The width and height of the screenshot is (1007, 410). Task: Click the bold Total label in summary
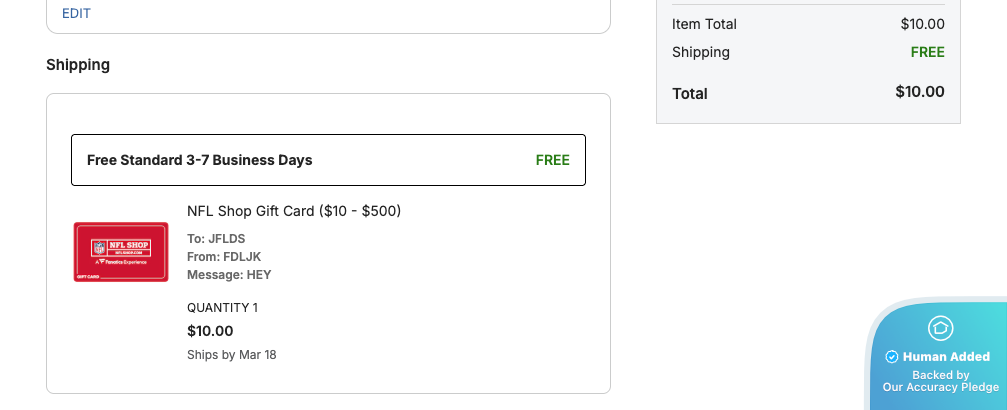(690, 93)
